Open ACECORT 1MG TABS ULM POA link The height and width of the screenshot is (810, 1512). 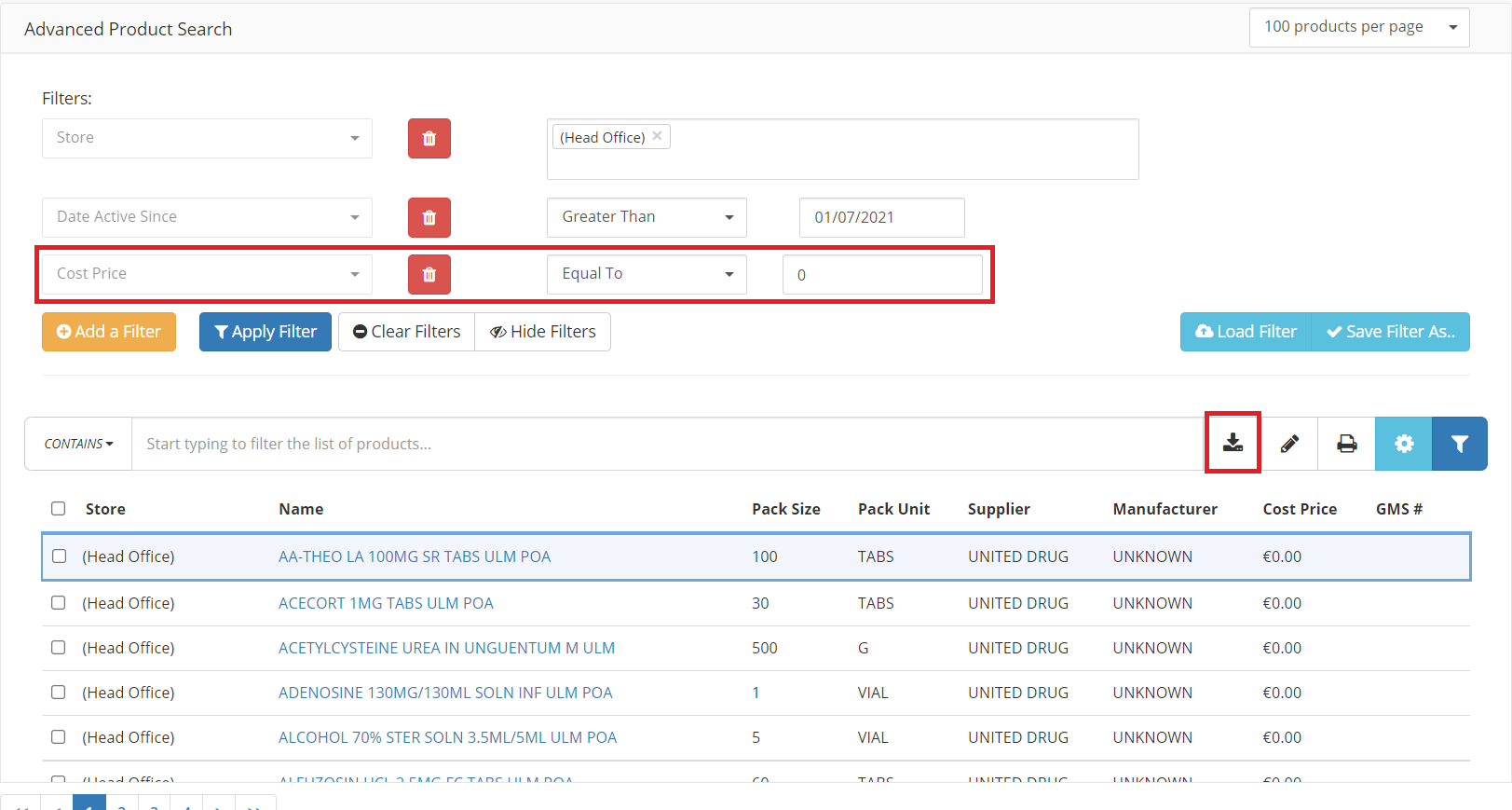pyautogui.click(x=386, y=603)
